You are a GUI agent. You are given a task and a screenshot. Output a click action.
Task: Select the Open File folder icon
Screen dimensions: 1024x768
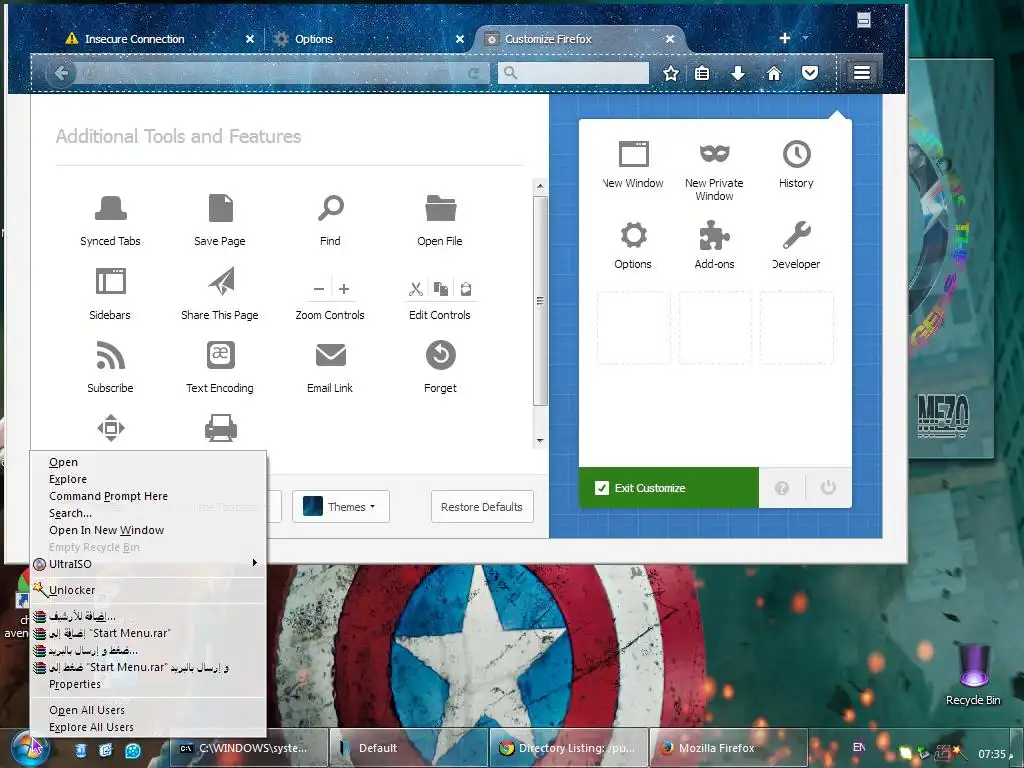[x=440, y=208]
